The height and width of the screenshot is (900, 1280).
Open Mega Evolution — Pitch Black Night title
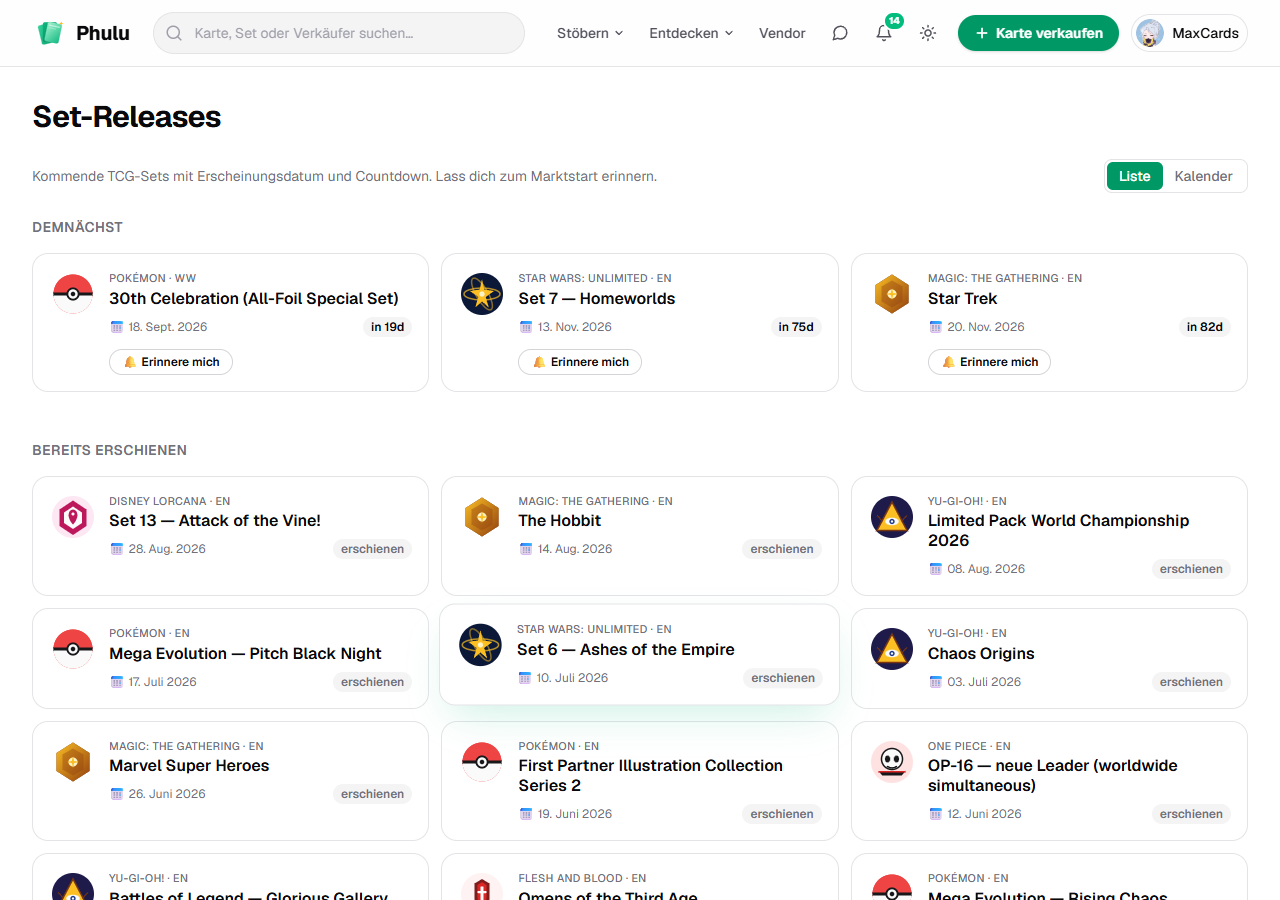(245, 653)
